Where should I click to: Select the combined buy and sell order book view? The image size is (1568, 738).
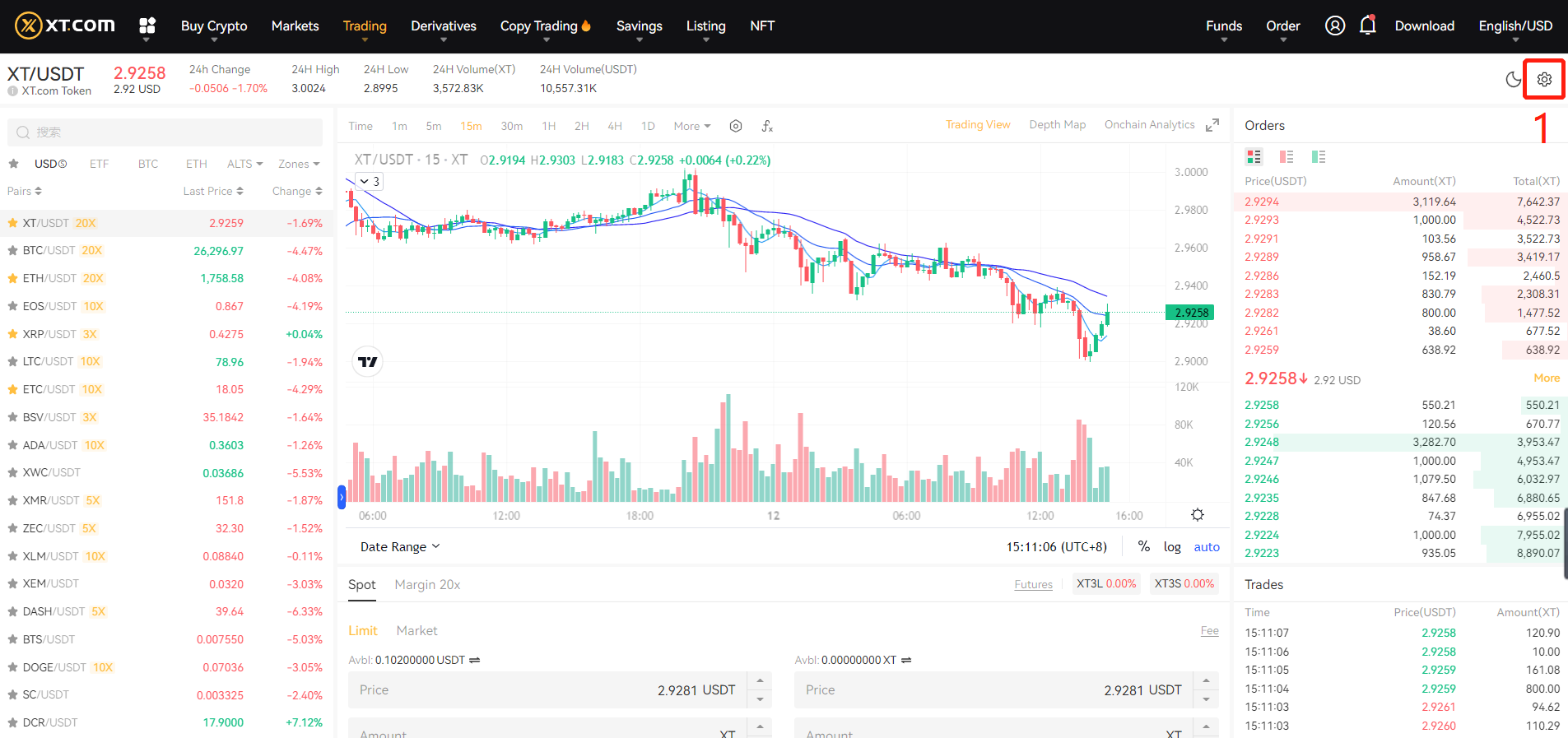1254,156
